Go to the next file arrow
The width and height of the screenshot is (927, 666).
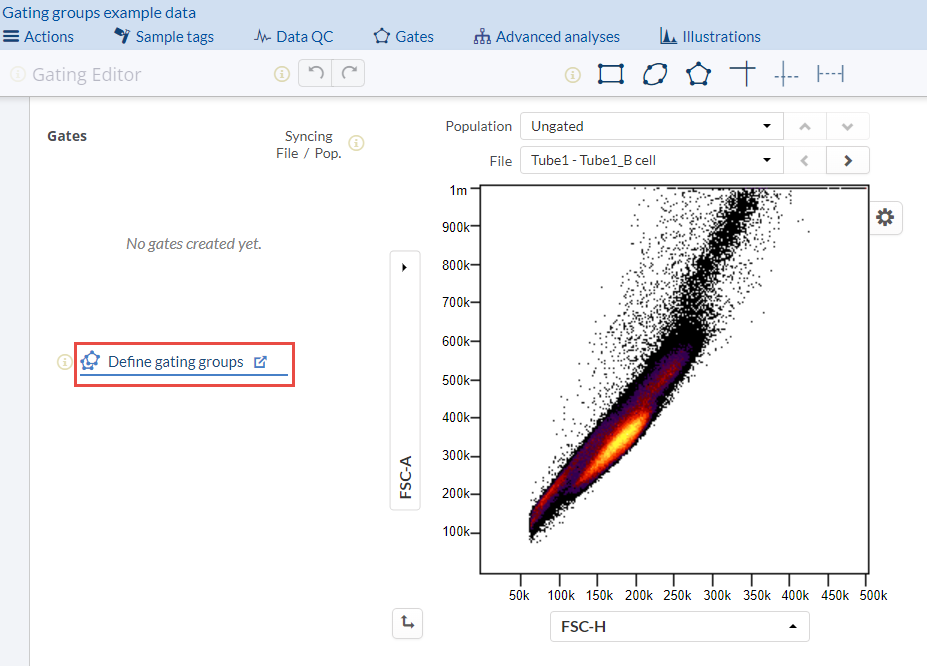point(848,160)
